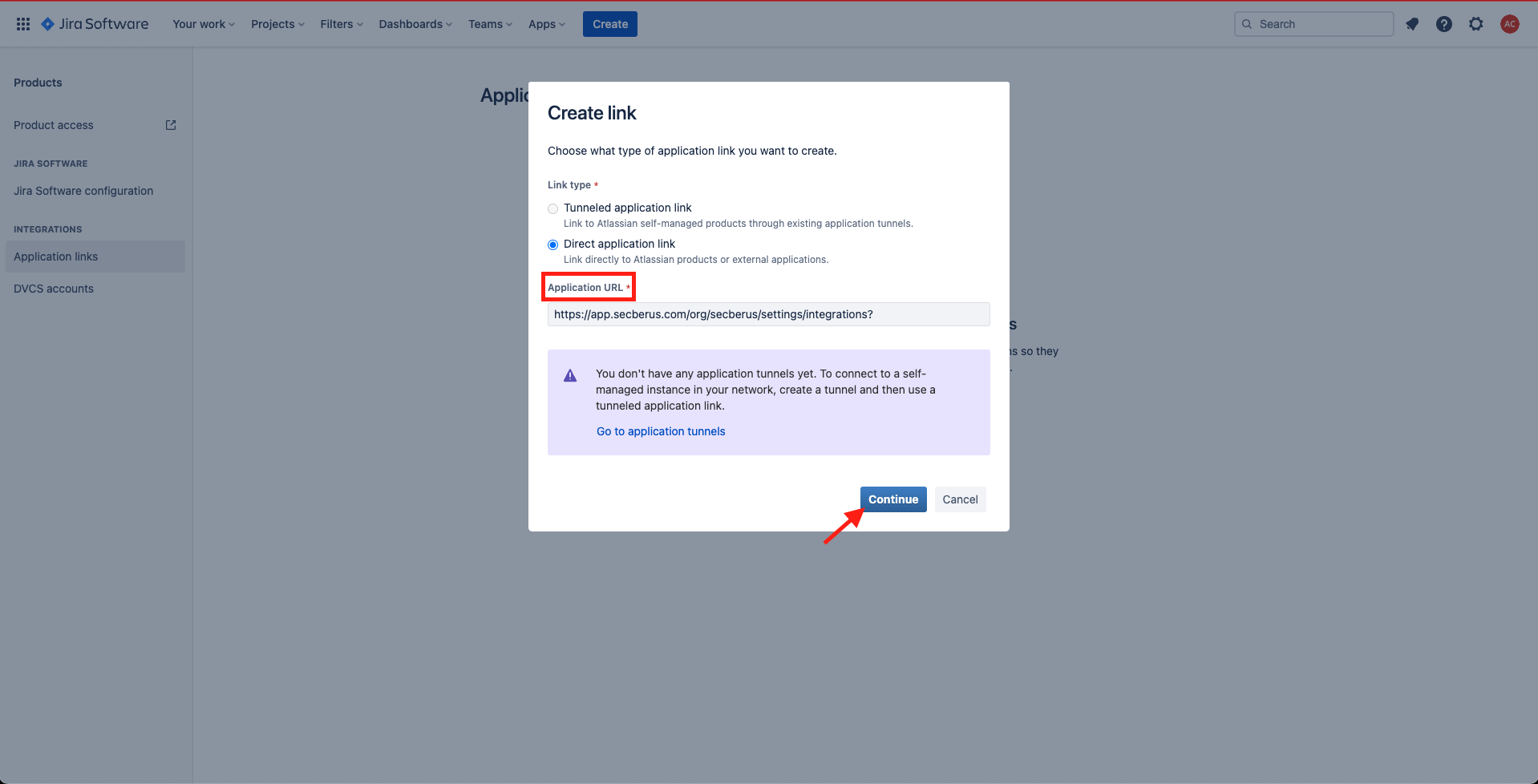
Task: Click the JIRA SOFTWARE section label
Action: (51, 164)
